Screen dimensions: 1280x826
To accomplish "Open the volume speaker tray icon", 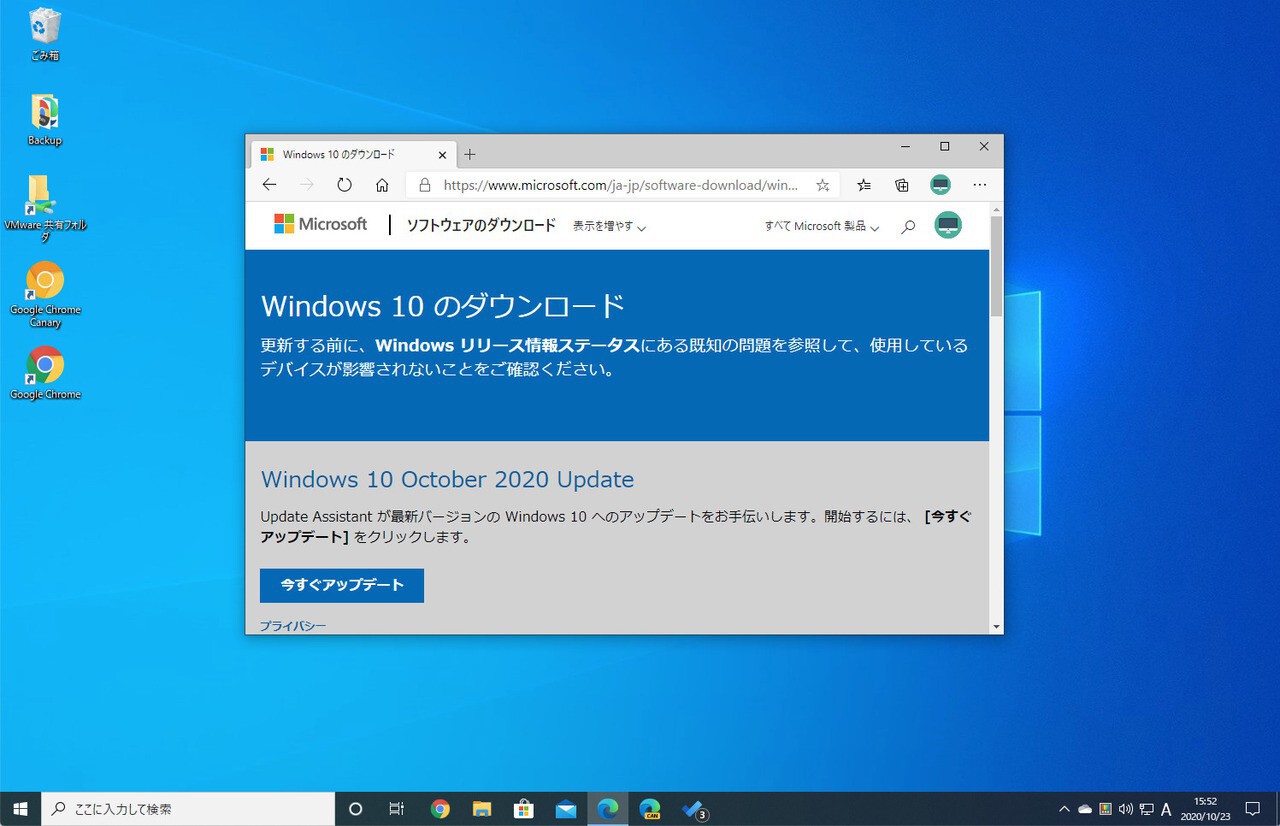I will point(1126,809).
